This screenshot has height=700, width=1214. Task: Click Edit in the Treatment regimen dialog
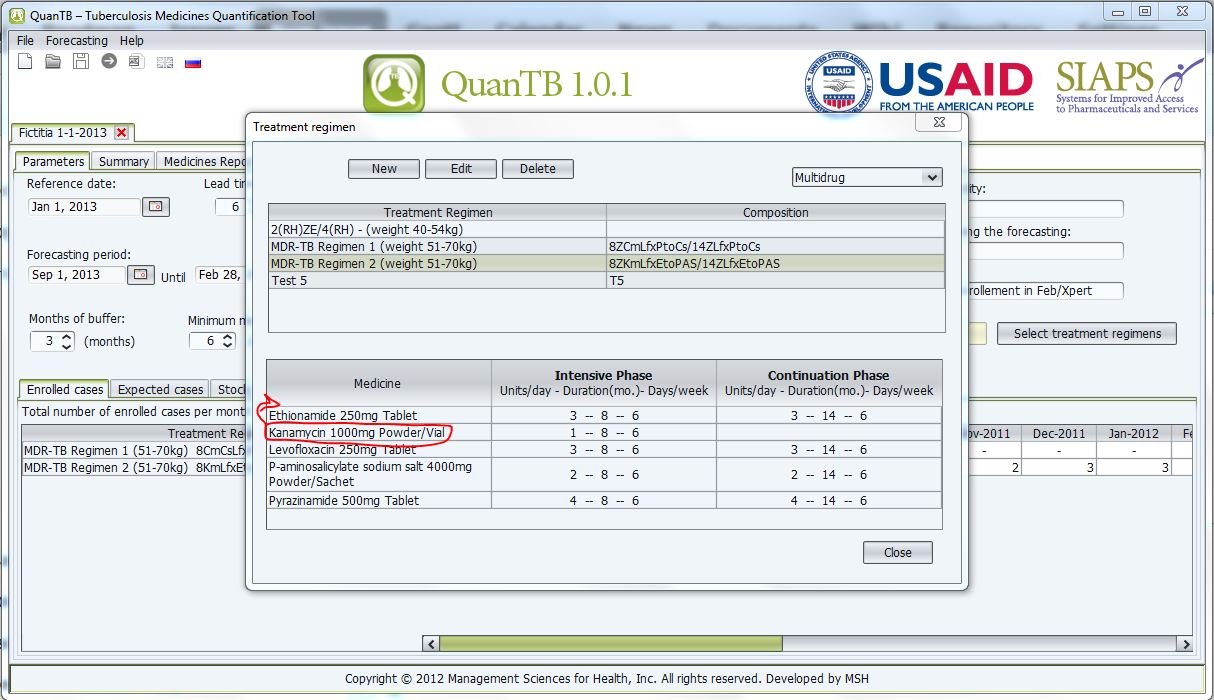(x=461, y=169)
